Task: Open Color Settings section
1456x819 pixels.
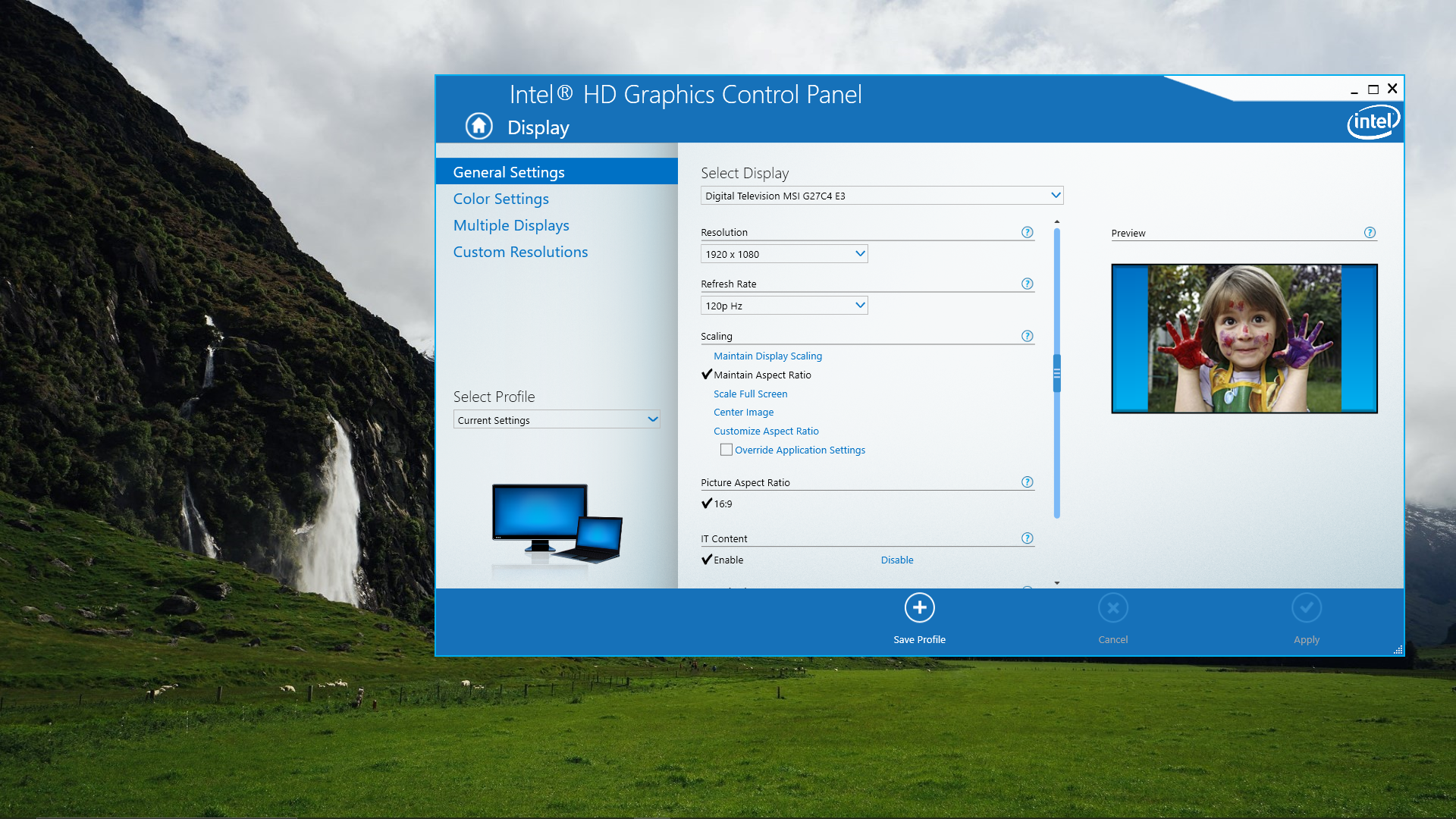Action: [500, 199]
